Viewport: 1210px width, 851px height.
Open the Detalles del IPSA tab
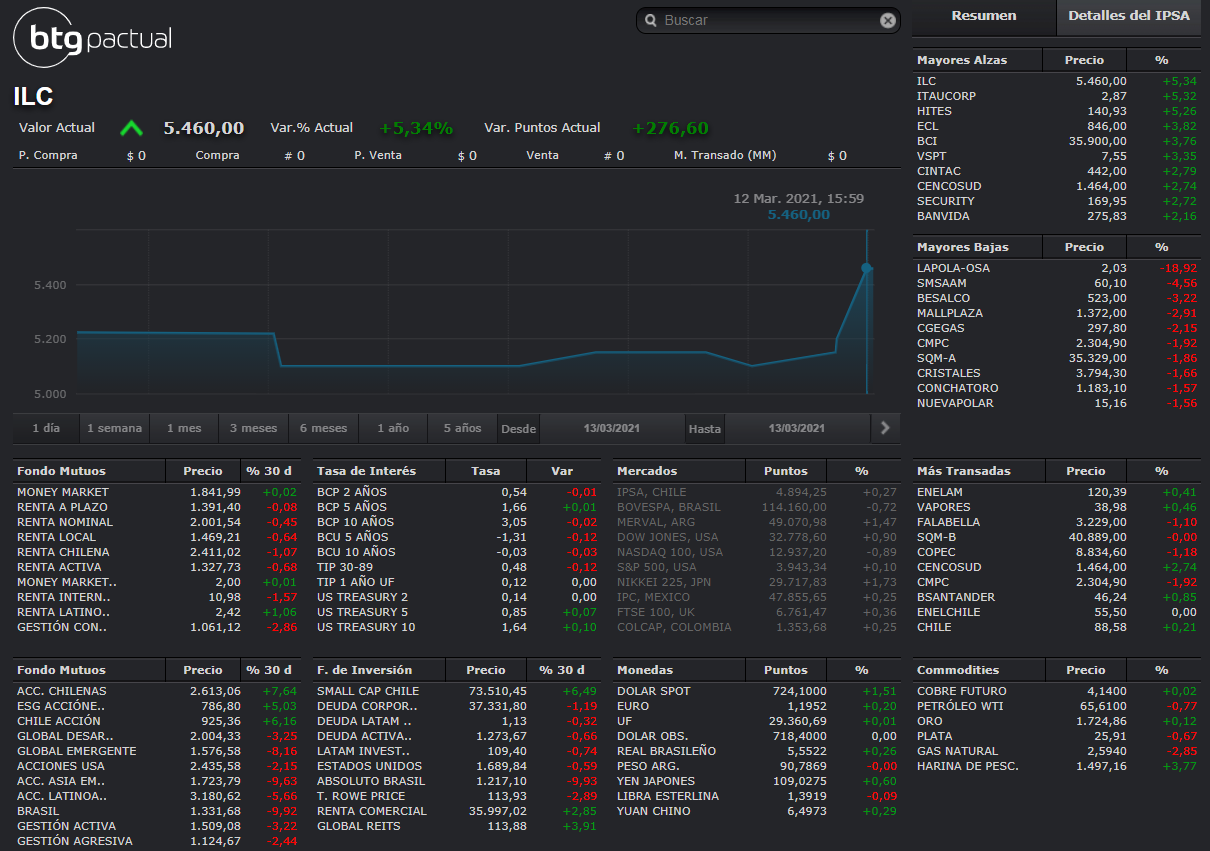pos(1128,16)
